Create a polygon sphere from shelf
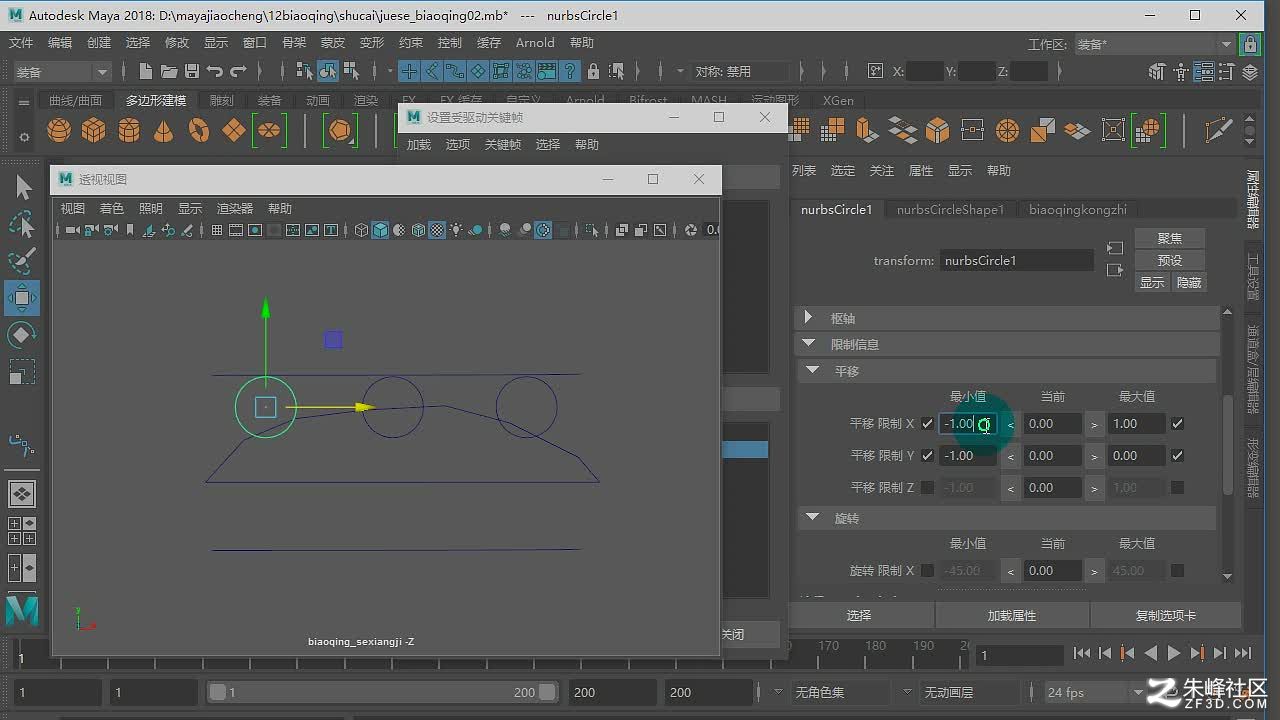The height and width of the screenshot is (720, 1280). click(59, 130)
